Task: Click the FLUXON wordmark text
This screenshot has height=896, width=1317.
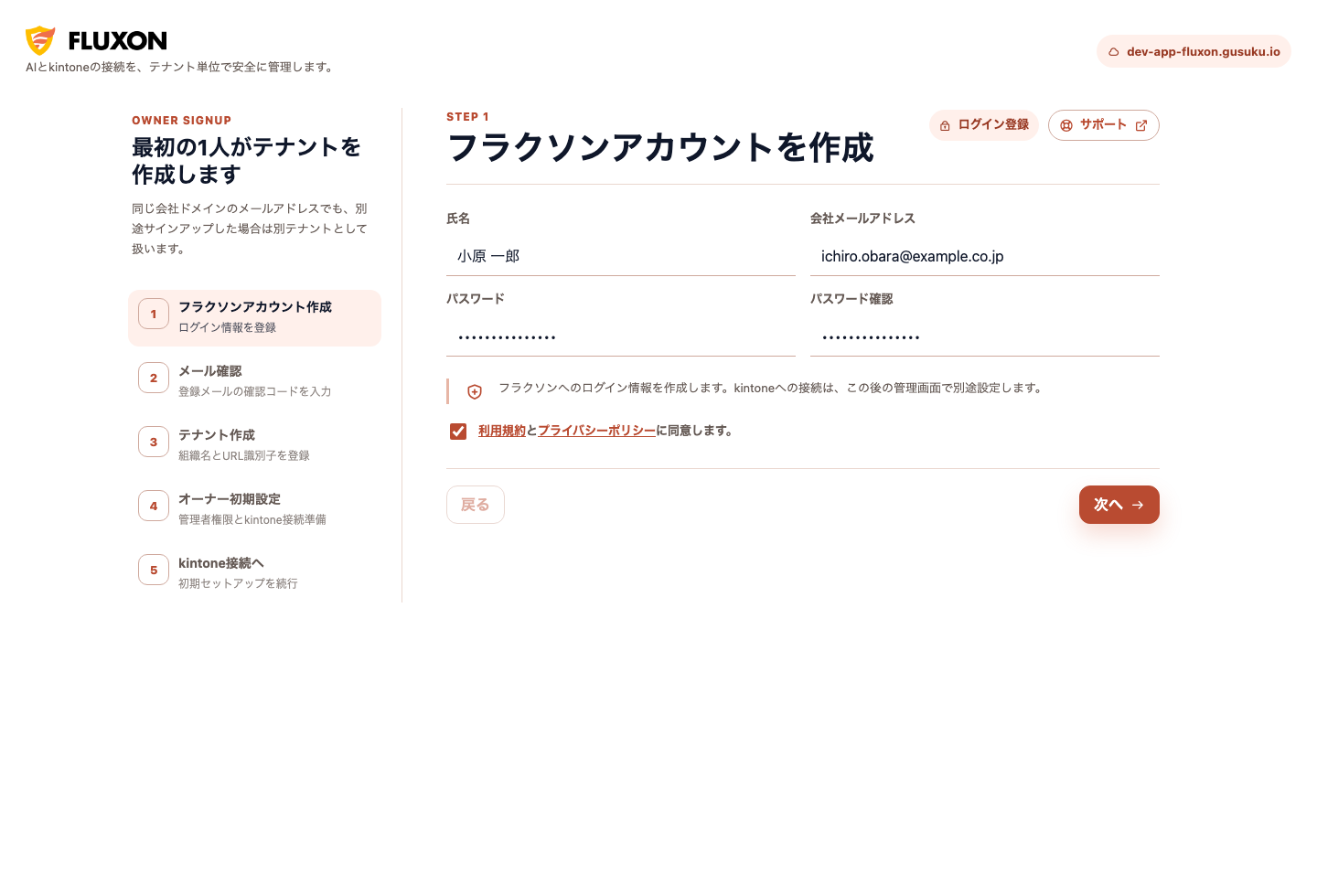Action: coord(118,41)
